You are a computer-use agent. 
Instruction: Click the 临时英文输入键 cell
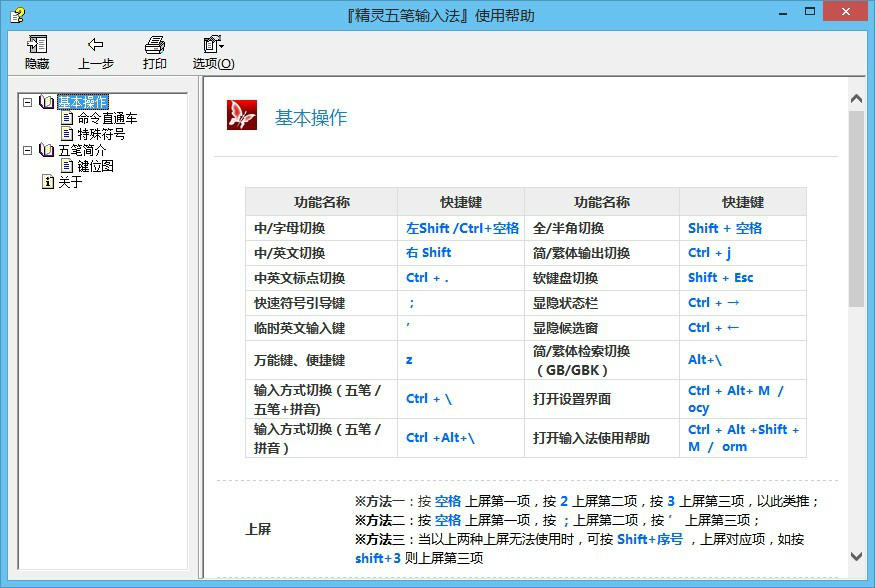pyautogui.click(x=321, y=328)
